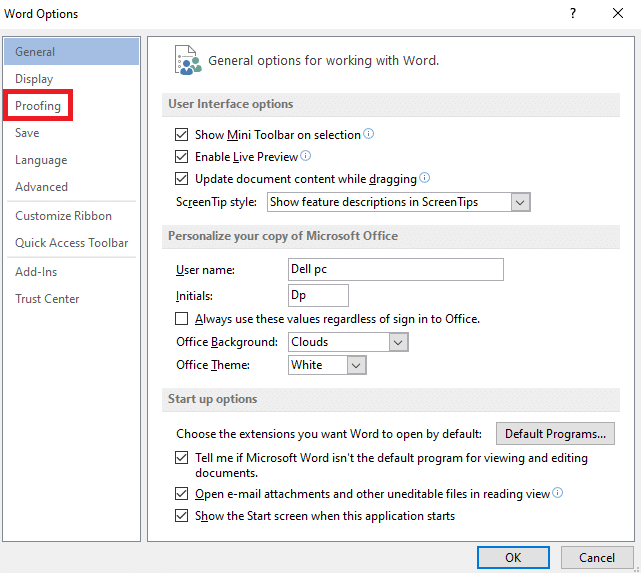Viewport: 641px width, 573px height.
Task: Click the General options people icon
Action: (x=188, y=60)
